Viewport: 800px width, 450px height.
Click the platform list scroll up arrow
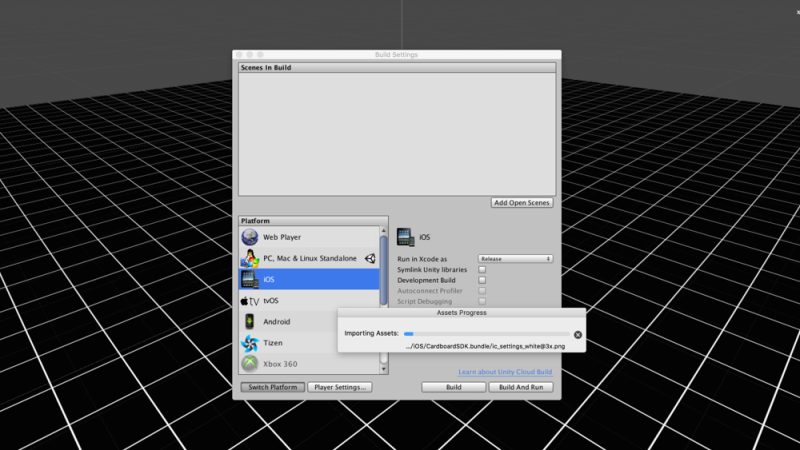[384, 231]
